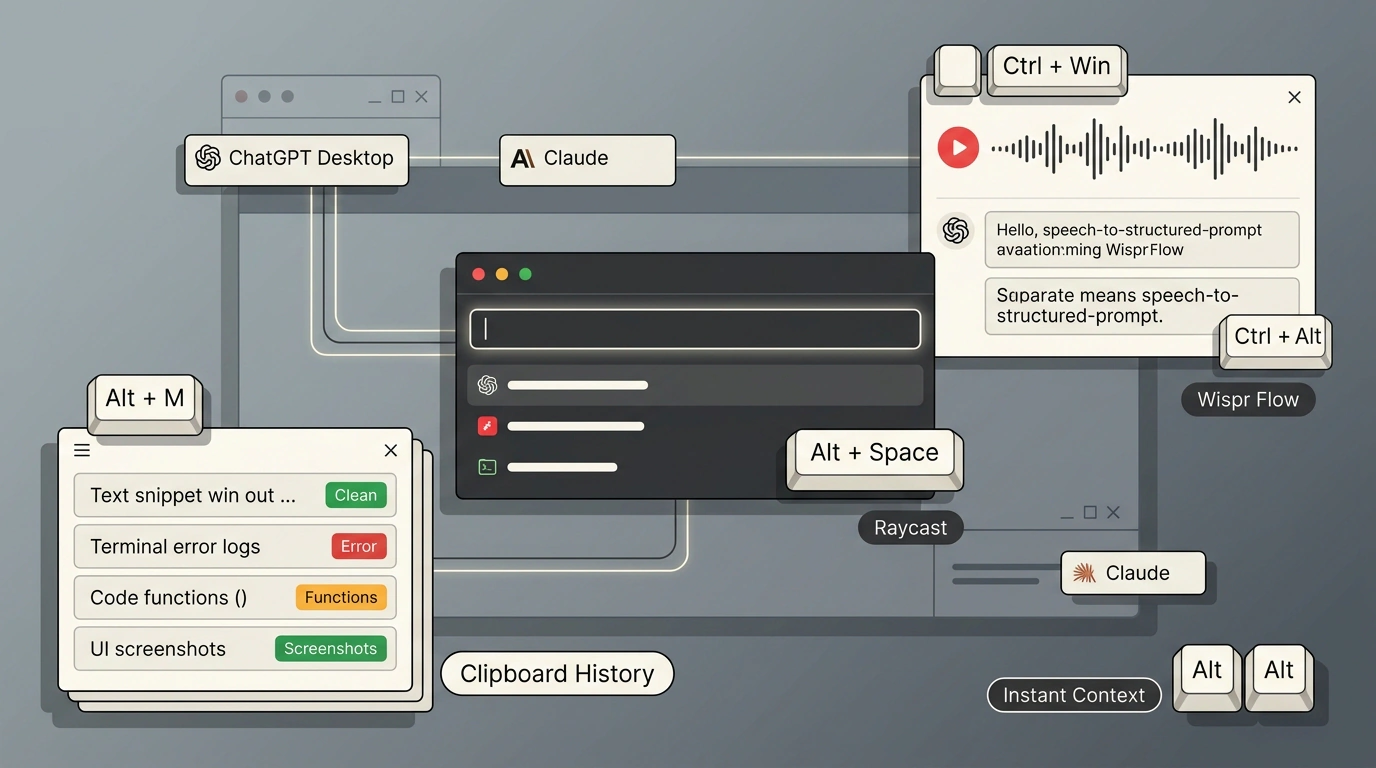Image resolution: width=1376 pixels, height=768 pixels.
Task: Click the orange Functions tag
Action: [341, 597]
